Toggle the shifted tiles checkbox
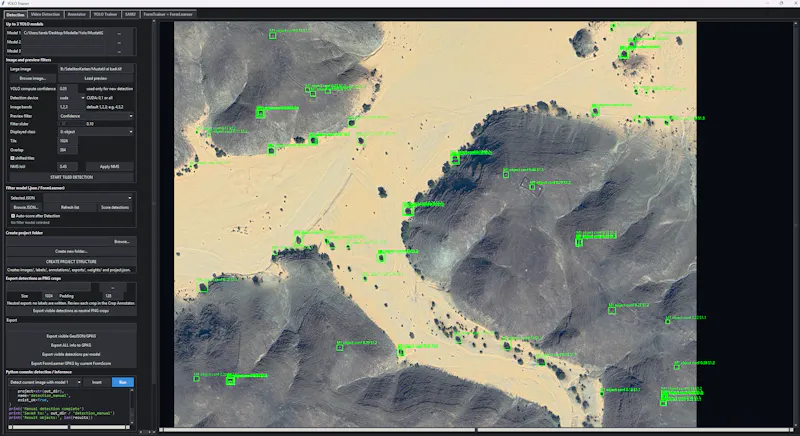 [x=12, y=159]
